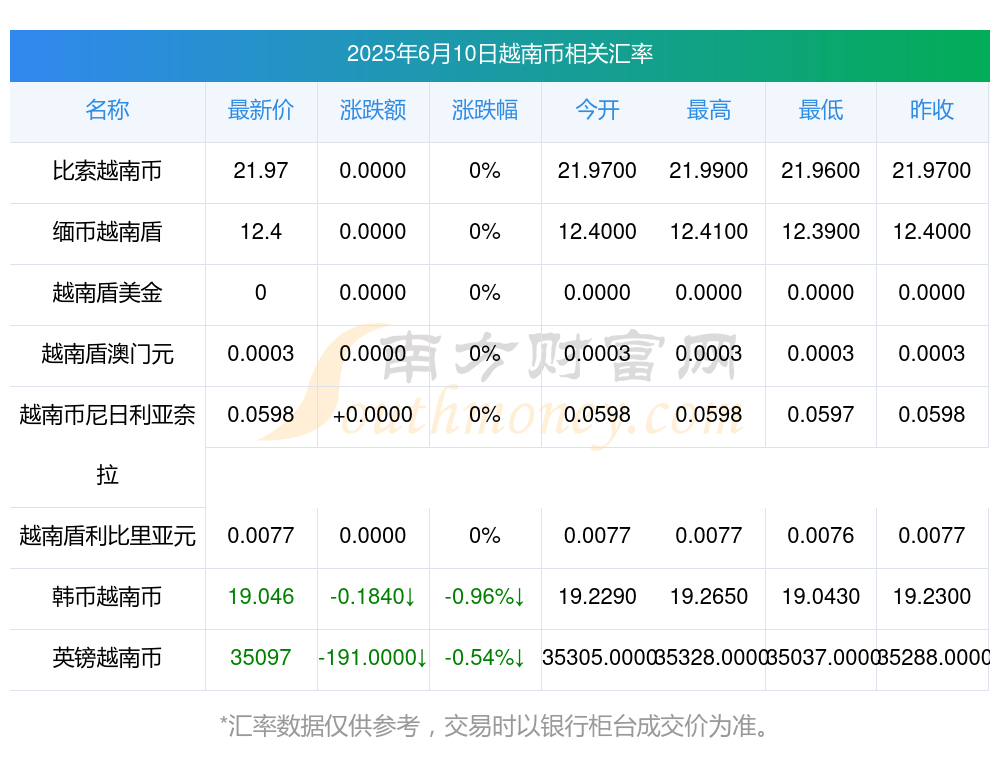Click the 涨跌额 column header
This screenshot has height=757, width=1000.
[x=372, y=110]
